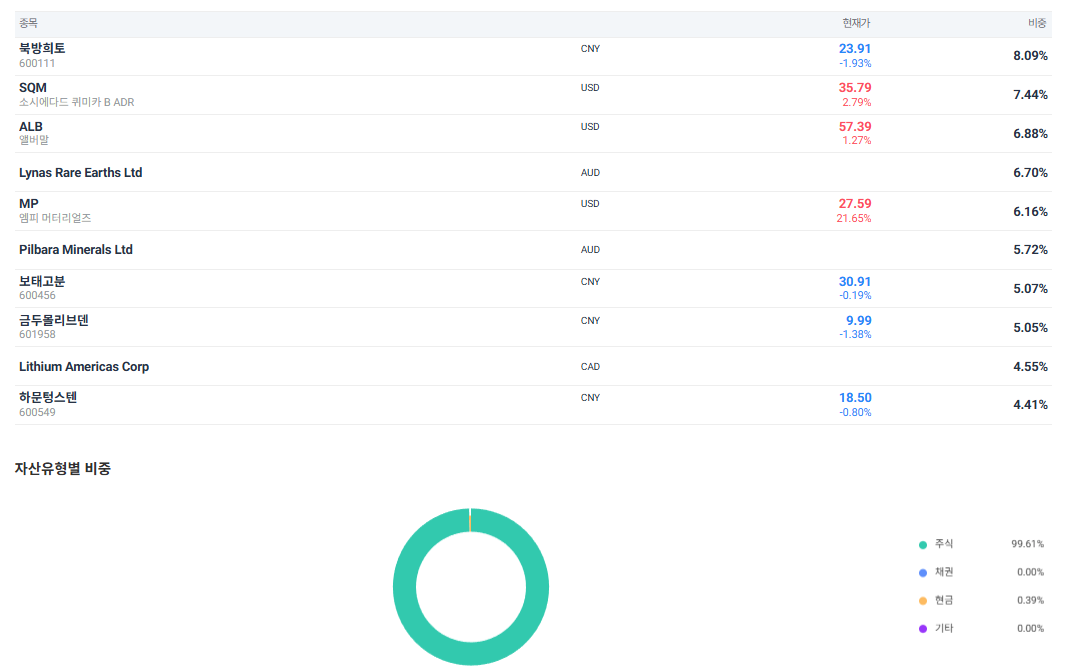Screen dimensions: 1080x670
Task: Click the 하문텅스텐 stock name
Action: click(48, 397)
